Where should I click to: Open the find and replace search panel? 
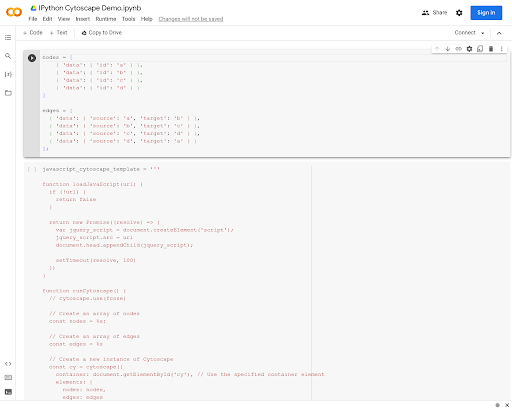[8, 56]
